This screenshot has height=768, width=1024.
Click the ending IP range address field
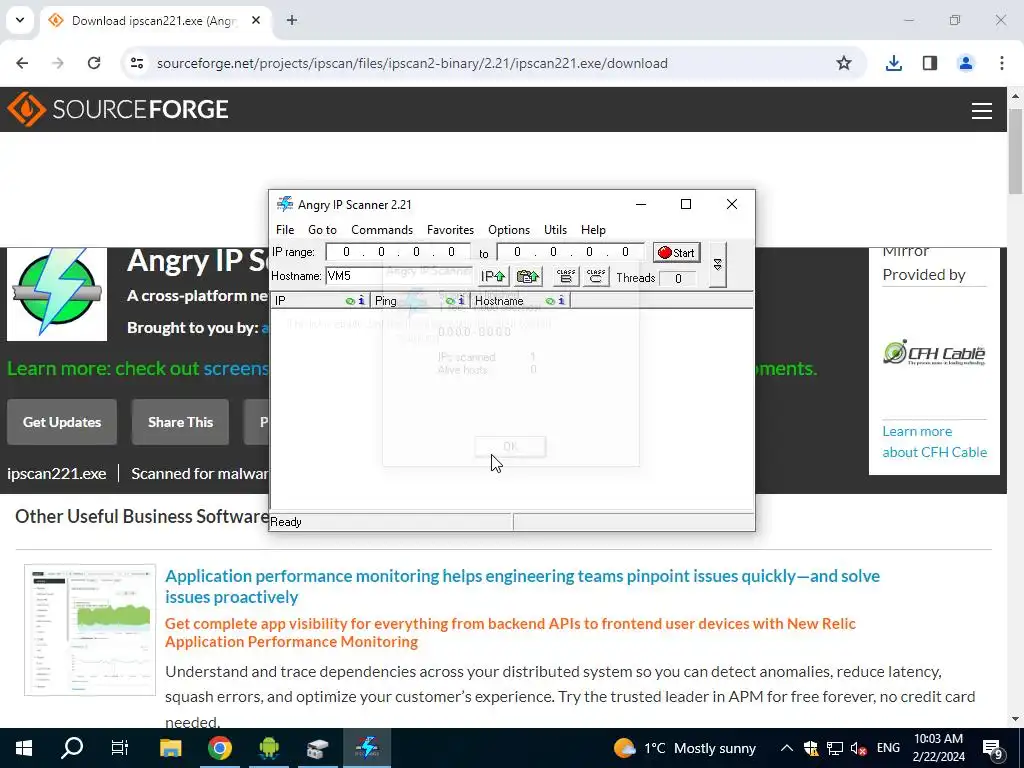pos(570,252)
